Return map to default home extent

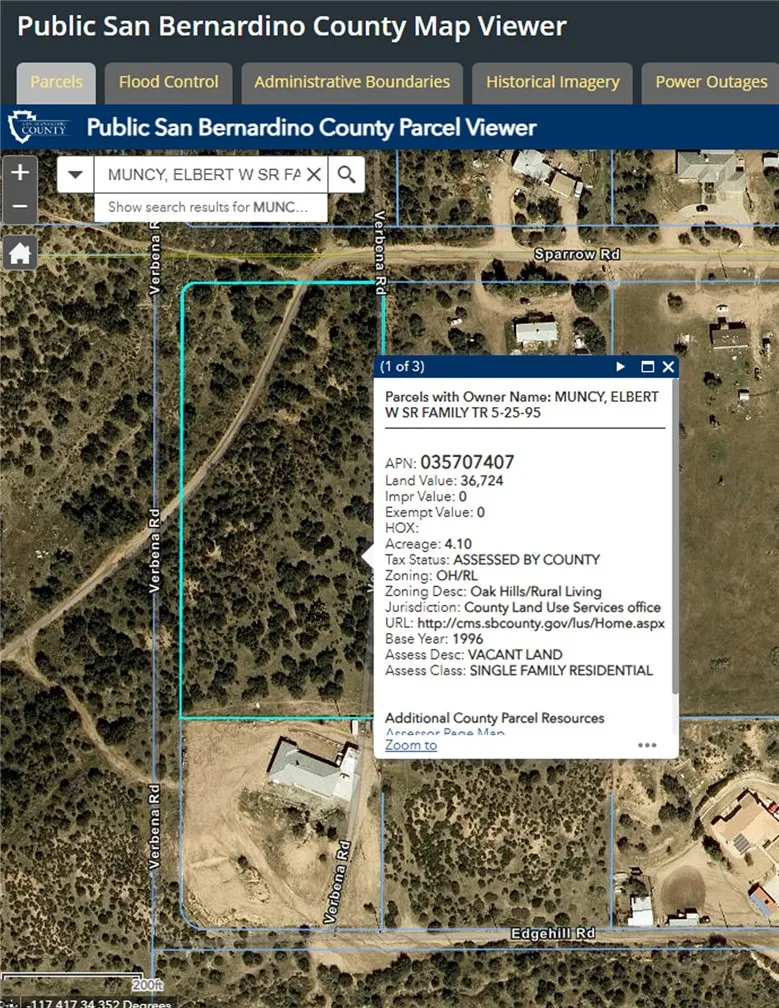point(20,253)
